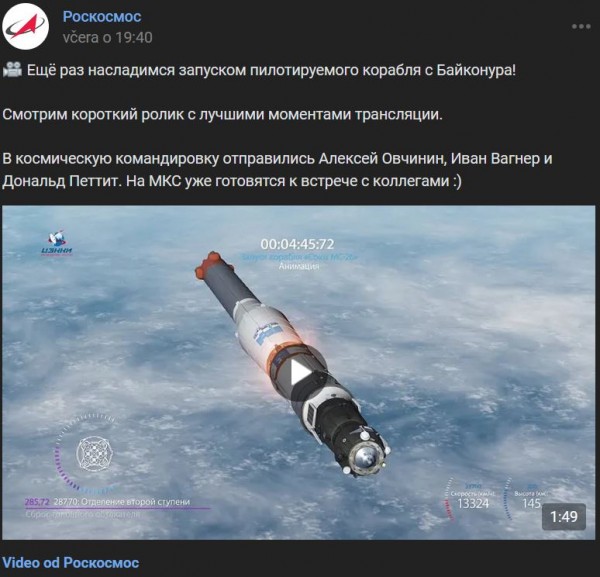Click the Отделение второй ступени event label
The image size is (600, 577).
point(136,502)
